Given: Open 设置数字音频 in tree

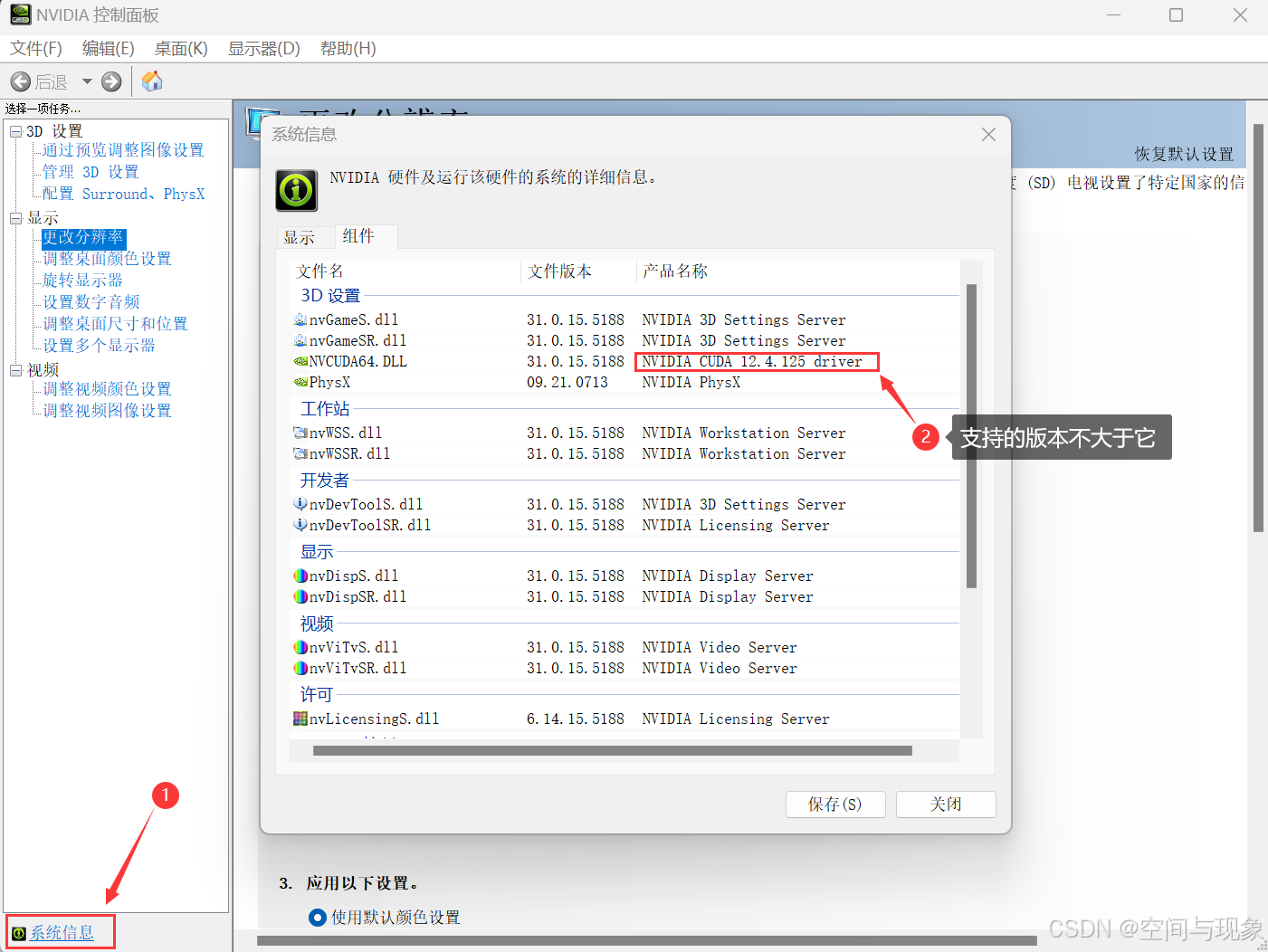Looking at the screenshot, I should tap(91, 302).
